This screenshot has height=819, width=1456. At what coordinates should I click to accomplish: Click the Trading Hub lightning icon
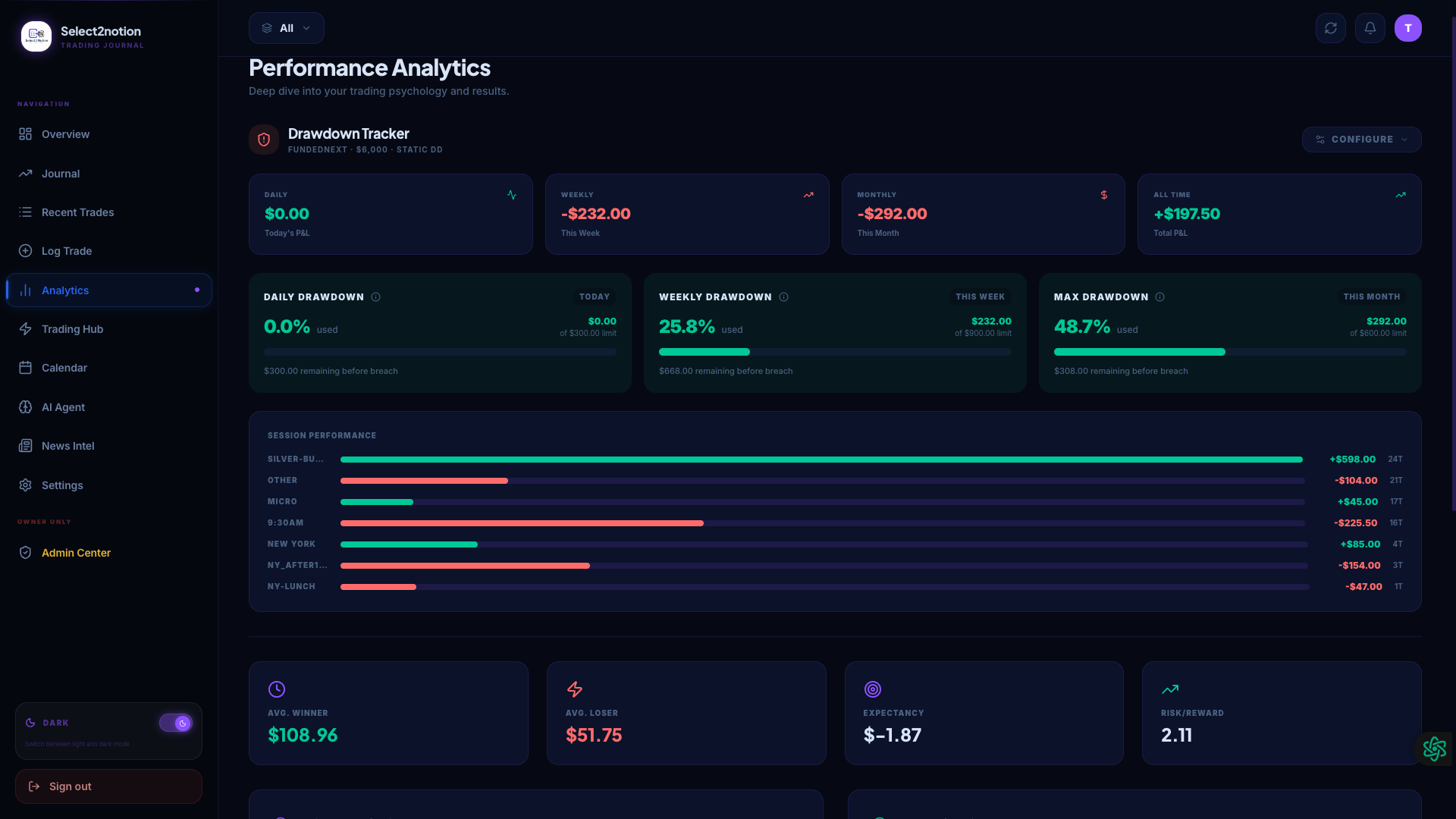tap(25, 329)
